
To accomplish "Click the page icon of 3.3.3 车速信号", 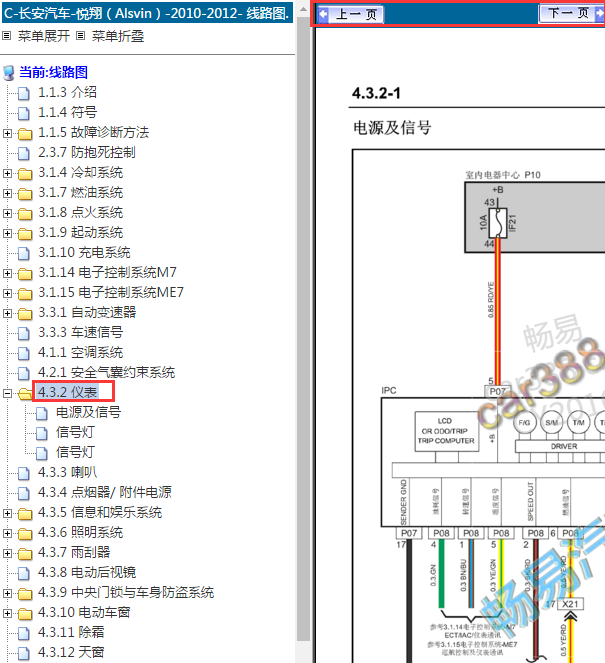I will [x=24, y=333].
